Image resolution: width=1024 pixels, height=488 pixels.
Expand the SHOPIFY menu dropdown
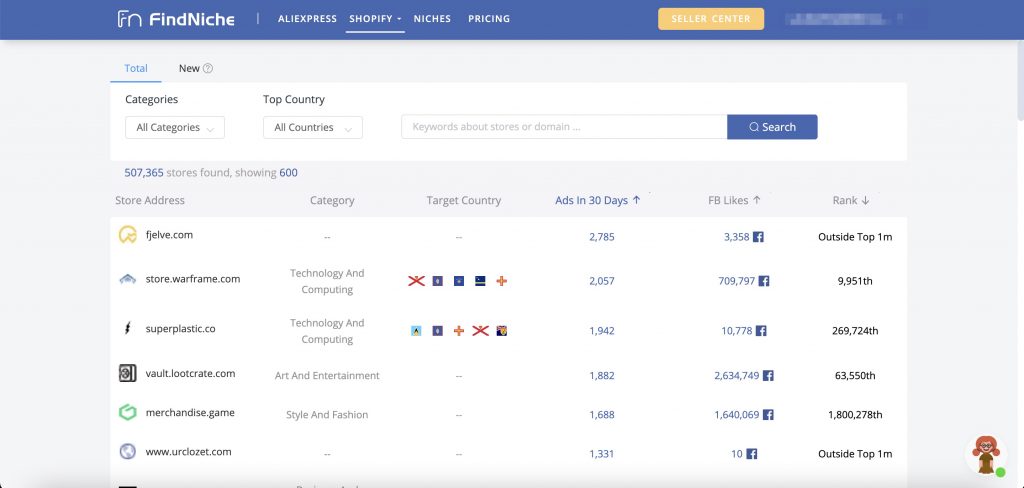(375, 19)
